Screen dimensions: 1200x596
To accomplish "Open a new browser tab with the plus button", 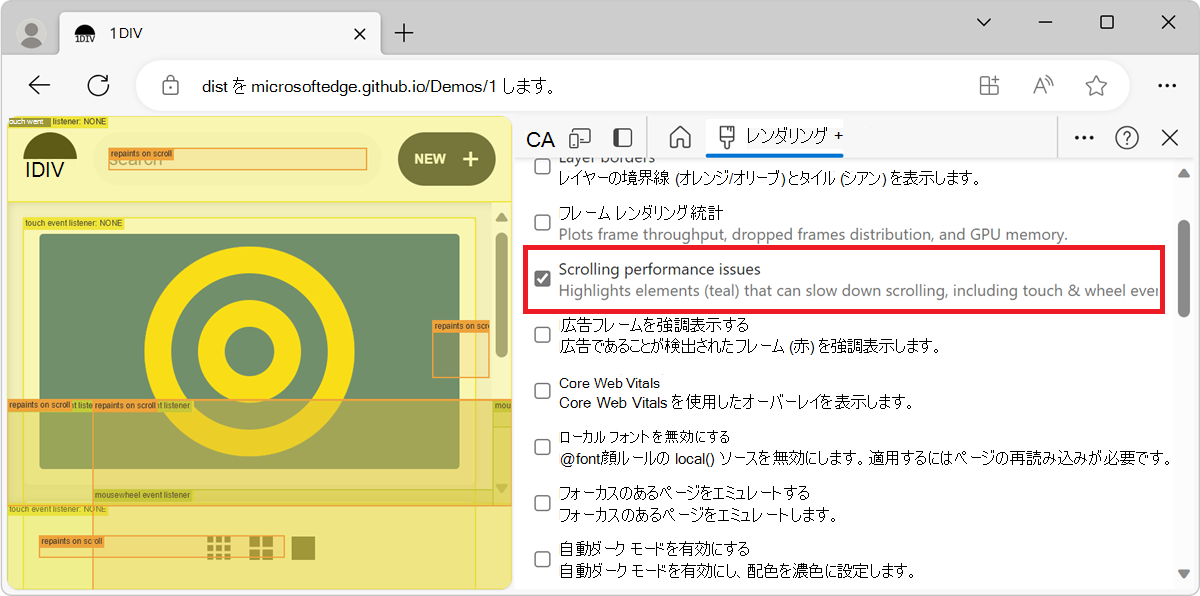I will pyautogui.click(x=404, y=32).
